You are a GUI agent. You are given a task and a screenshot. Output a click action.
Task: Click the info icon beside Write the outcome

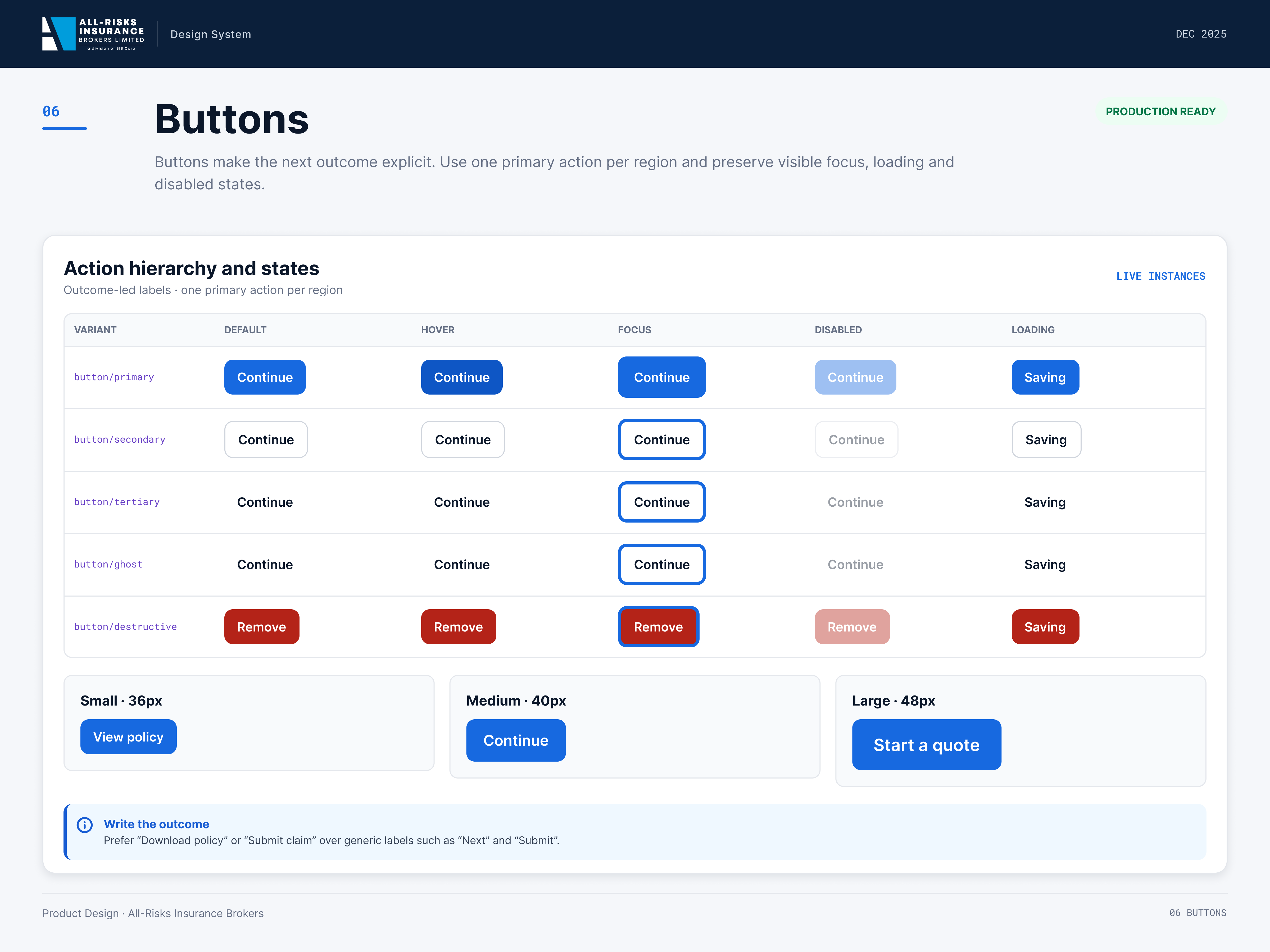tap(84, 825)
